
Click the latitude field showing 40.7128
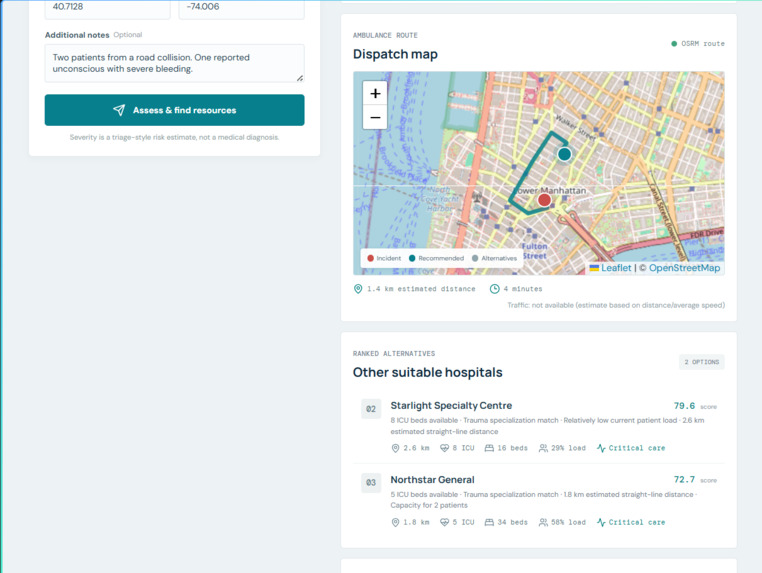point(107,9)
